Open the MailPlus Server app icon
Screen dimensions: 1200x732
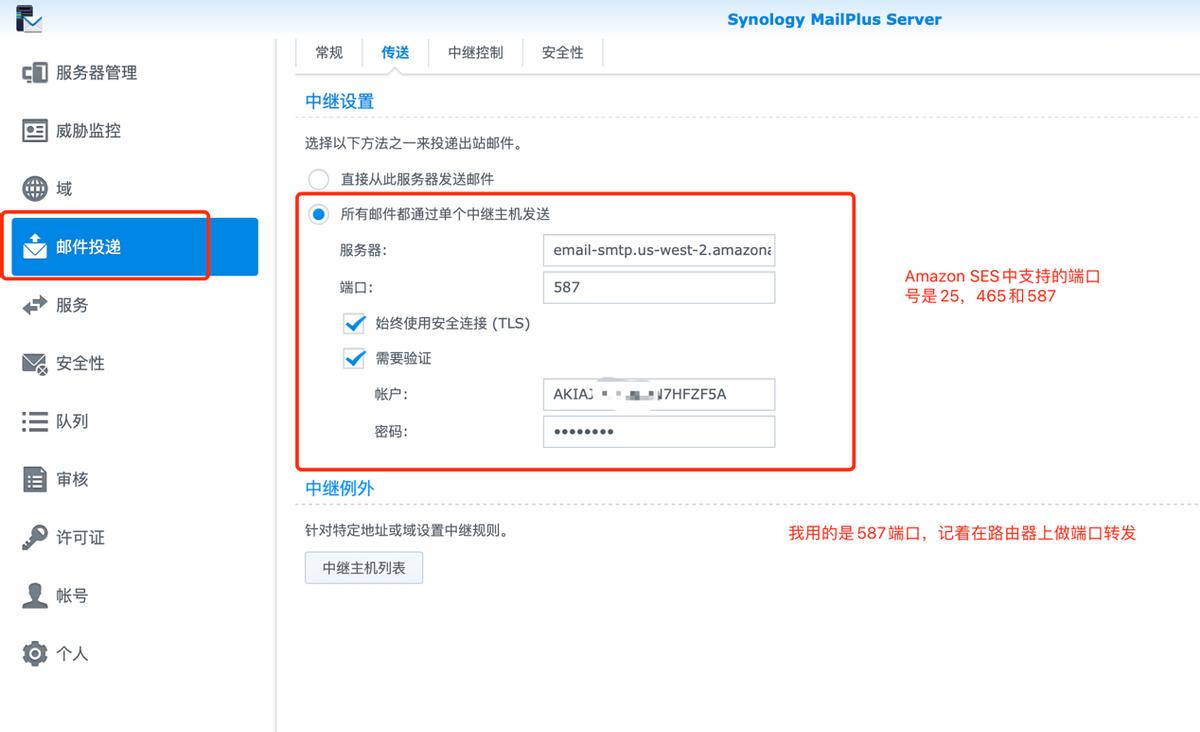click(30, 18)
